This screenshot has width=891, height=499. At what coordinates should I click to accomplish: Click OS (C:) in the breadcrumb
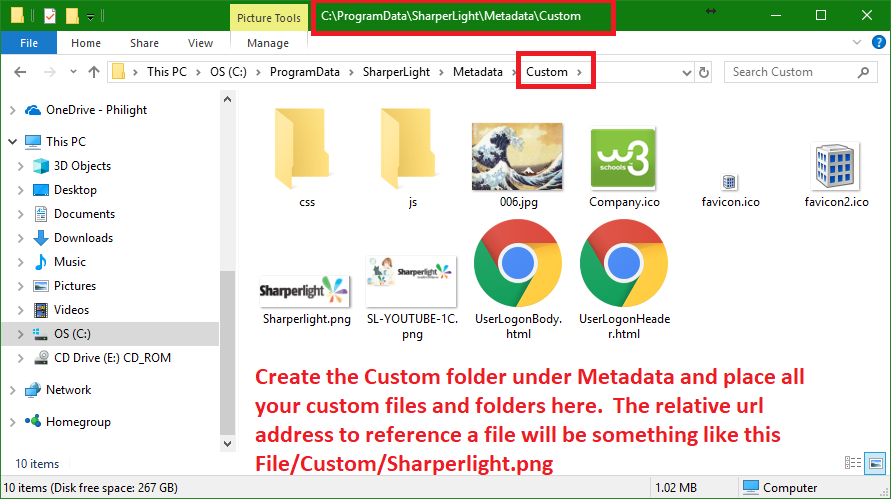(x=228, y=72)
